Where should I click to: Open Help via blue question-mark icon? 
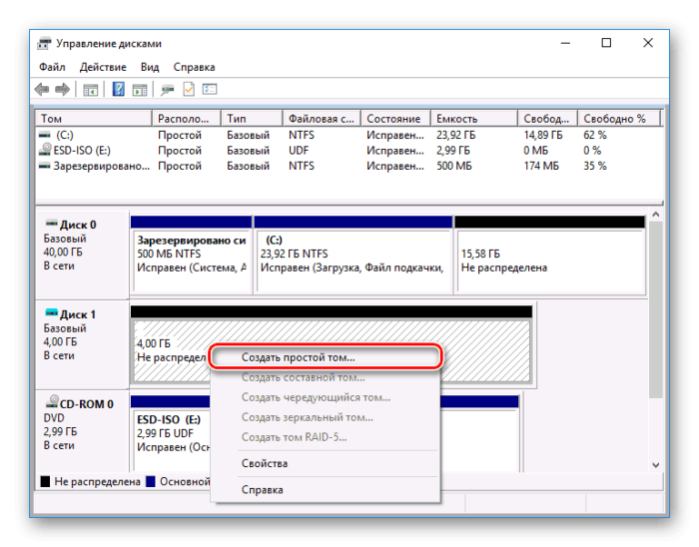118,89
